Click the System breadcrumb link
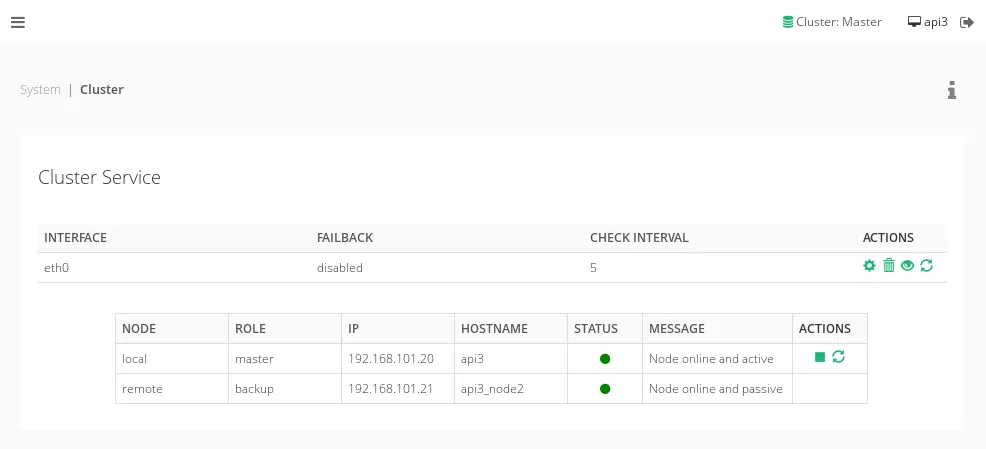The image size is (986, 449). point(40,89)
